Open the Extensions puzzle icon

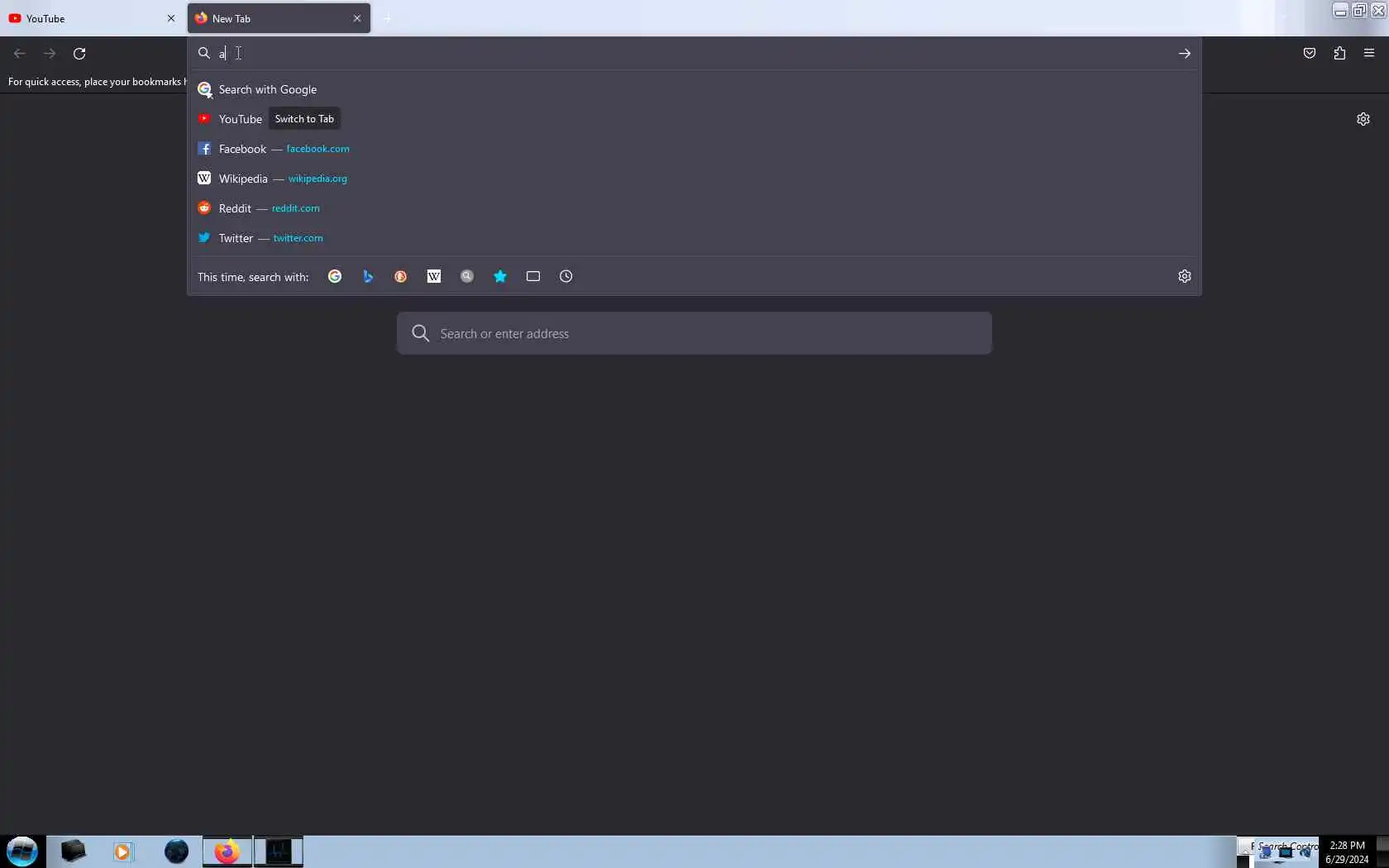pos(1339,53)
